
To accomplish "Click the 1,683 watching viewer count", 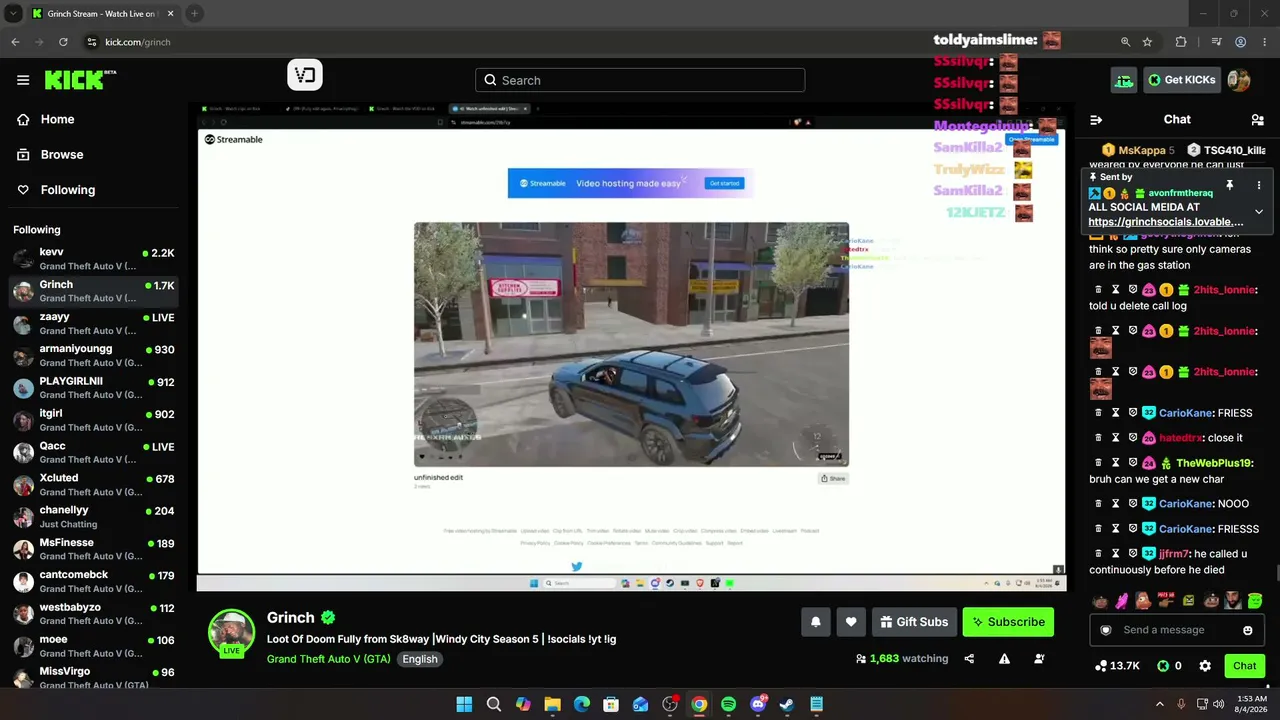I will pos(902,659).
